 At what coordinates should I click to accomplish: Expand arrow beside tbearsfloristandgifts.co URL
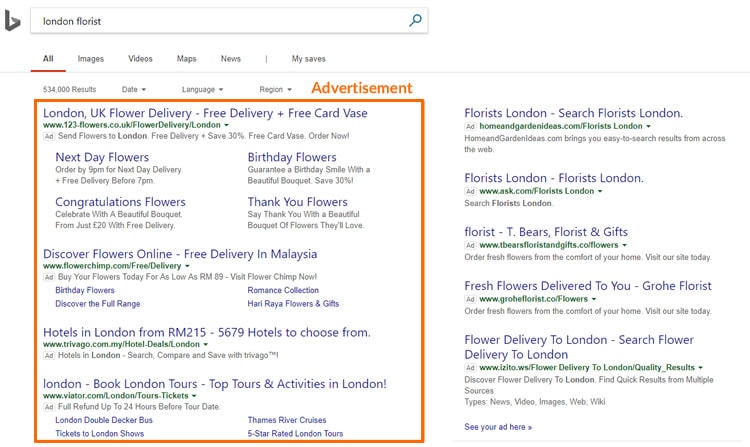coord(624,245)
